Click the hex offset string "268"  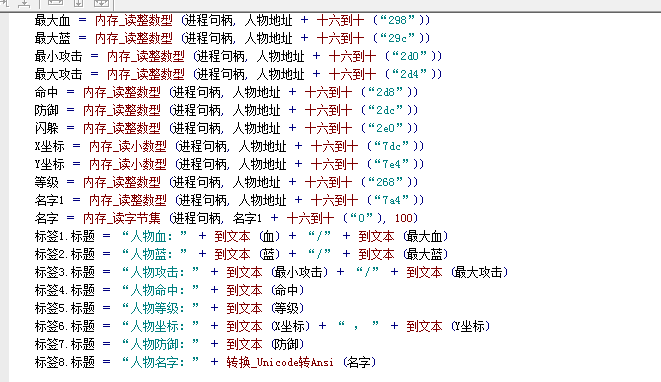tap(385, 182)
